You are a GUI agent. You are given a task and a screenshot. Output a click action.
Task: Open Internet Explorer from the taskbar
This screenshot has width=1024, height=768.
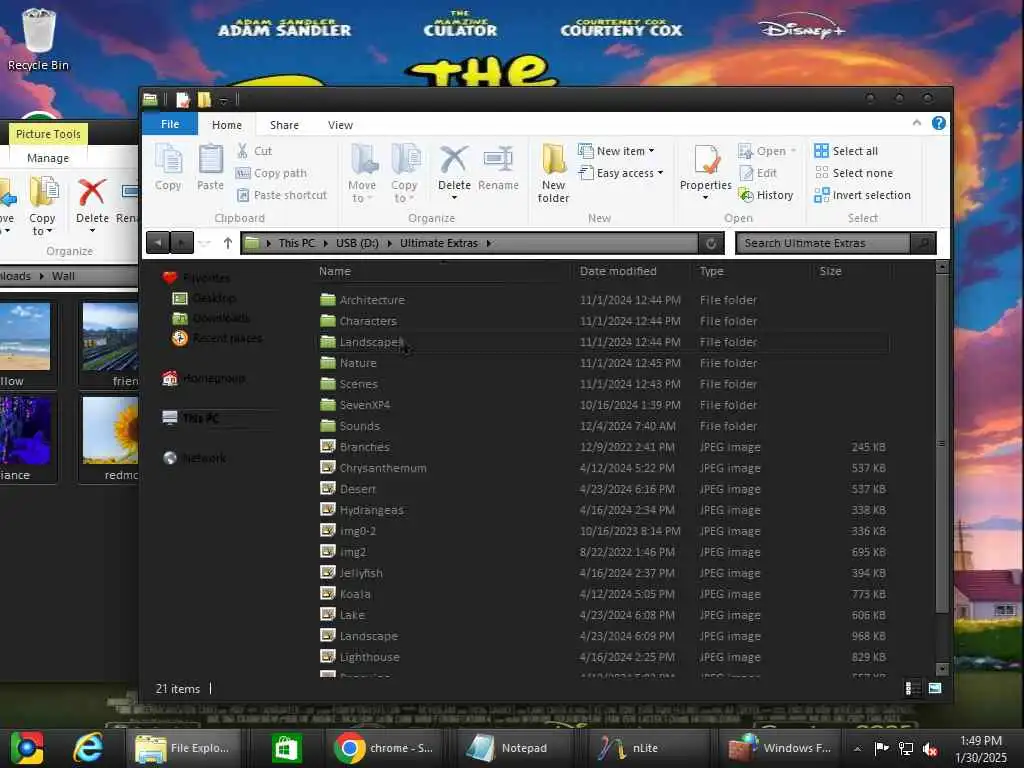(88, 748)
